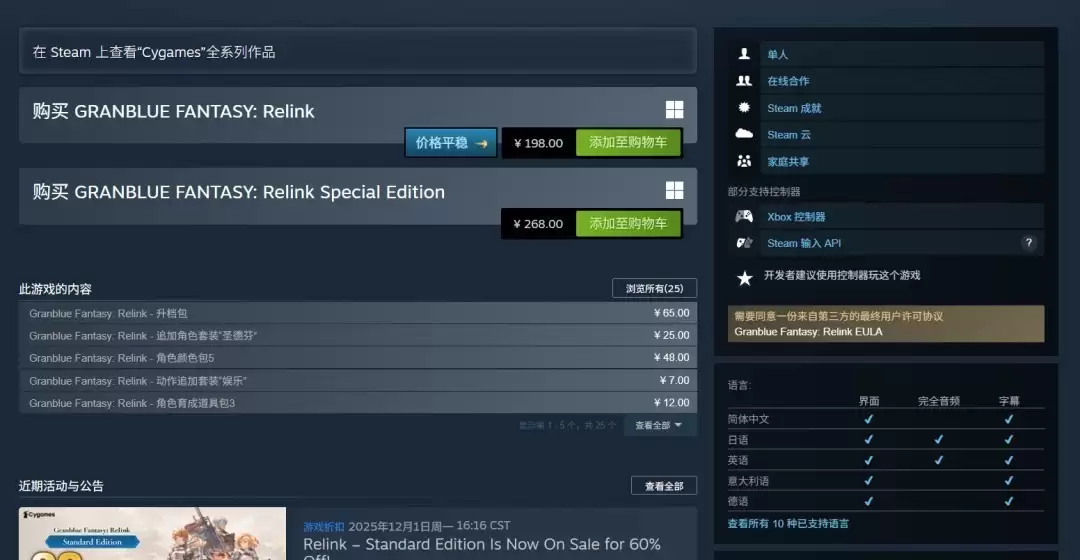The image size is (1080, 560).
Task: Click the 查看全部 button for recent events
Action: [663, 486]
